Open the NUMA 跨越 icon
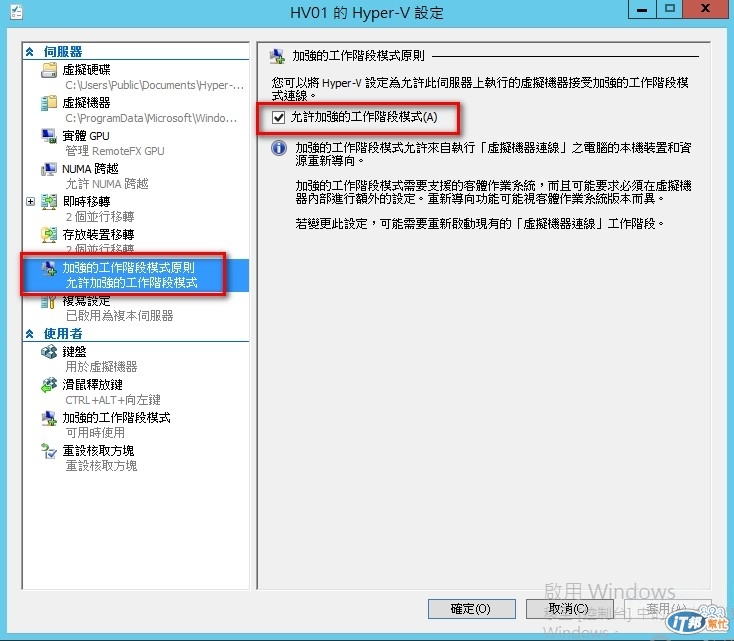 click(x=49, y=169)
